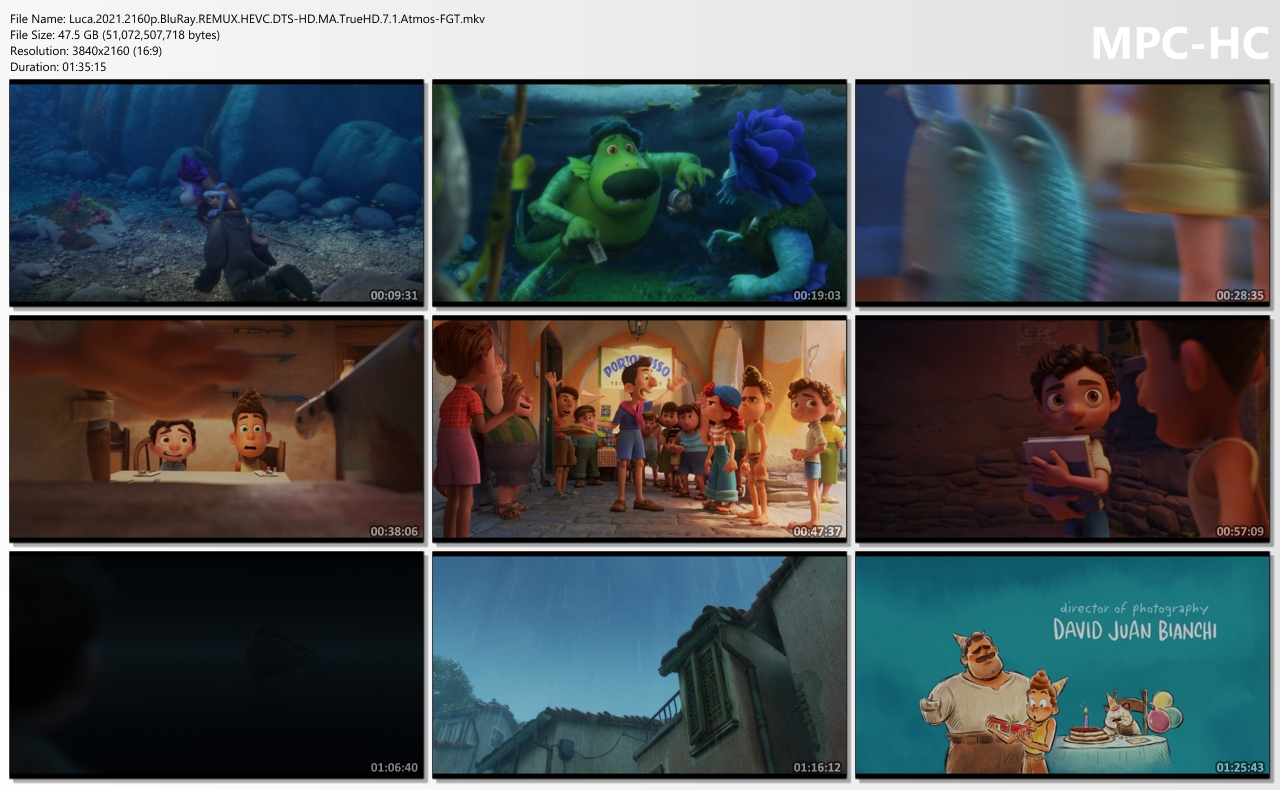This screenshot has width=1280, height=790.
Task: Open the thumbnail at 00:09:31
Action: coord(217,193)
